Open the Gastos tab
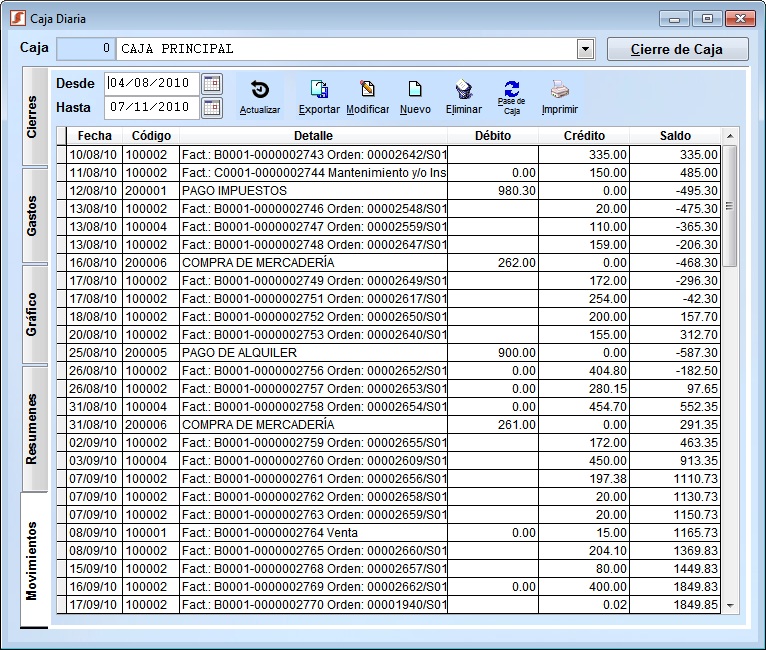The width and height of the screenshot is (766, 650). pyautogui.click(x=33, y=215)
